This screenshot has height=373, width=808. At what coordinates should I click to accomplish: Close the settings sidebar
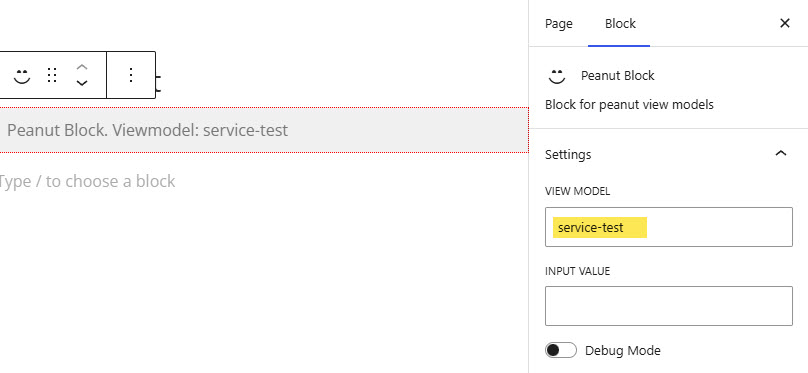tap(785, 23)
